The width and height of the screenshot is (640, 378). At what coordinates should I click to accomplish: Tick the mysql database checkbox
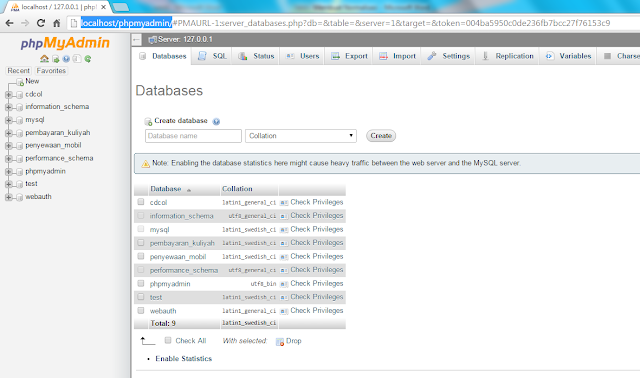pos(141,229)
